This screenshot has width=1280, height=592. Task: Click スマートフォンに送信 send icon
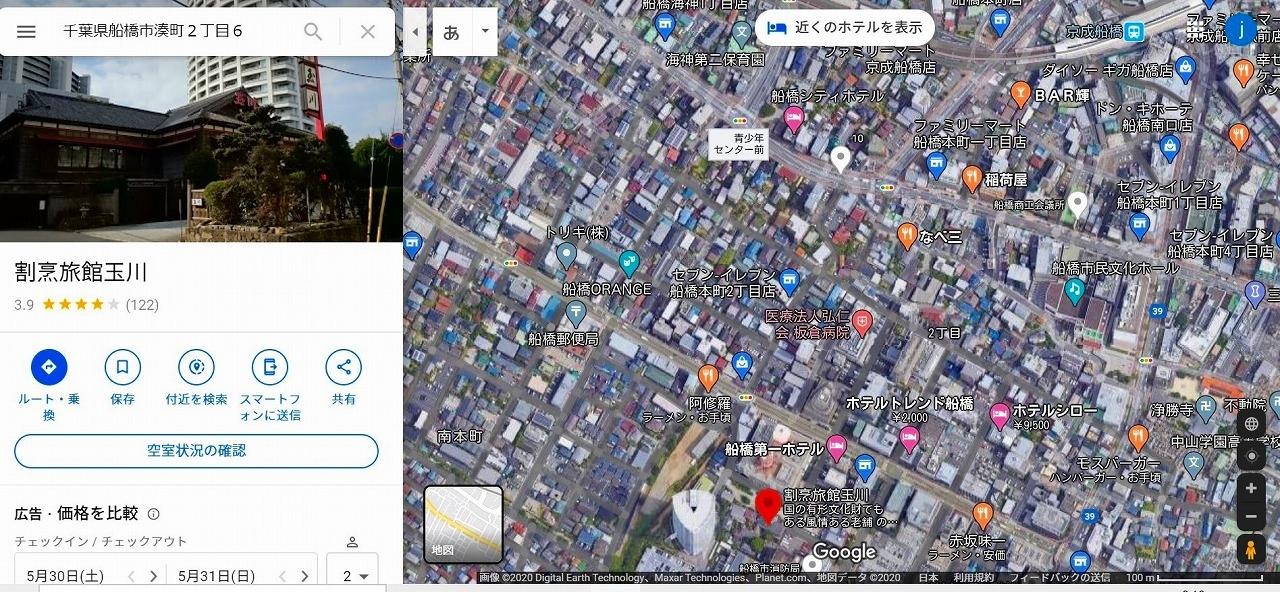coord(270,367)
